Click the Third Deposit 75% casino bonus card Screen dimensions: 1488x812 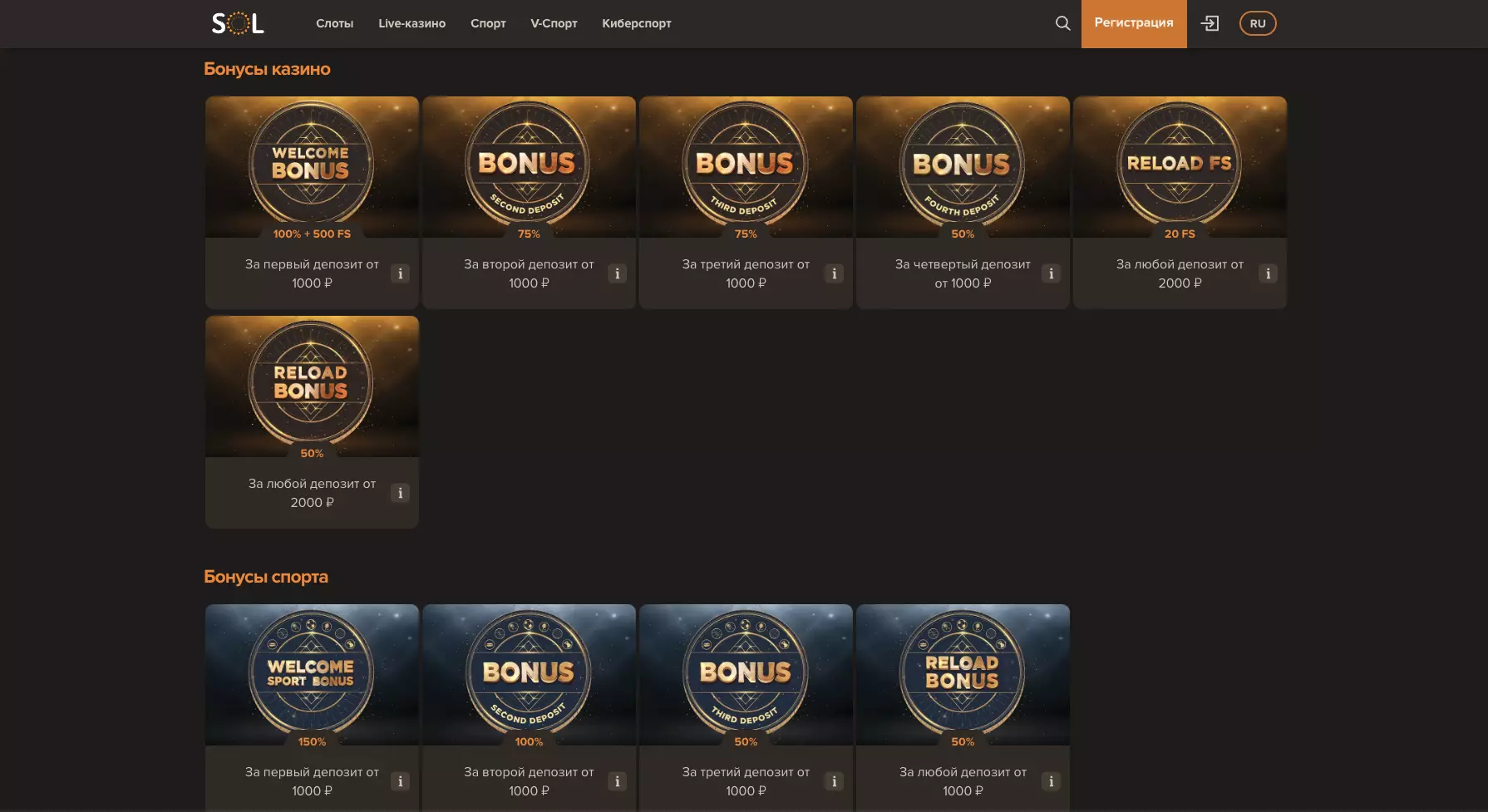pos(745,166)
